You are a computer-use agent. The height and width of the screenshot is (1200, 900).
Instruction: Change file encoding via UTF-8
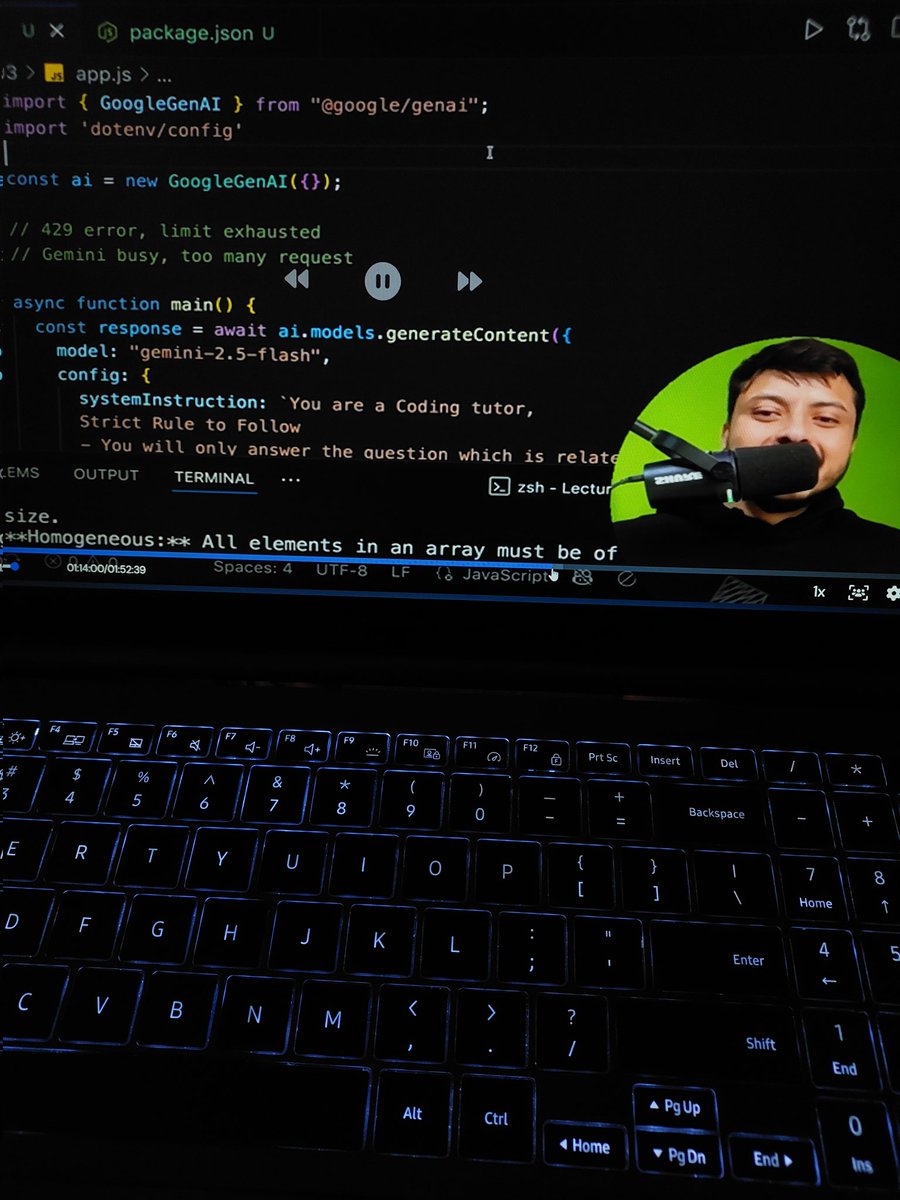click(x=342, y=570)
